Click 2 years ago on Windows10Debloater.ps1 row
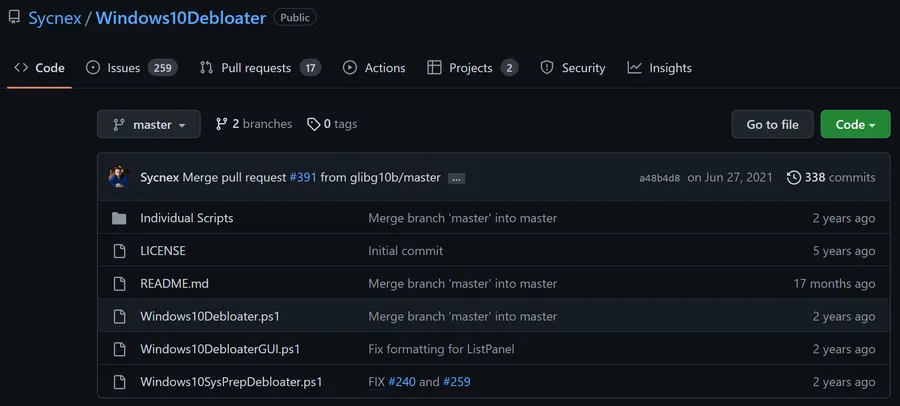This screenshot has width=900, height=406. click(844, 316)
